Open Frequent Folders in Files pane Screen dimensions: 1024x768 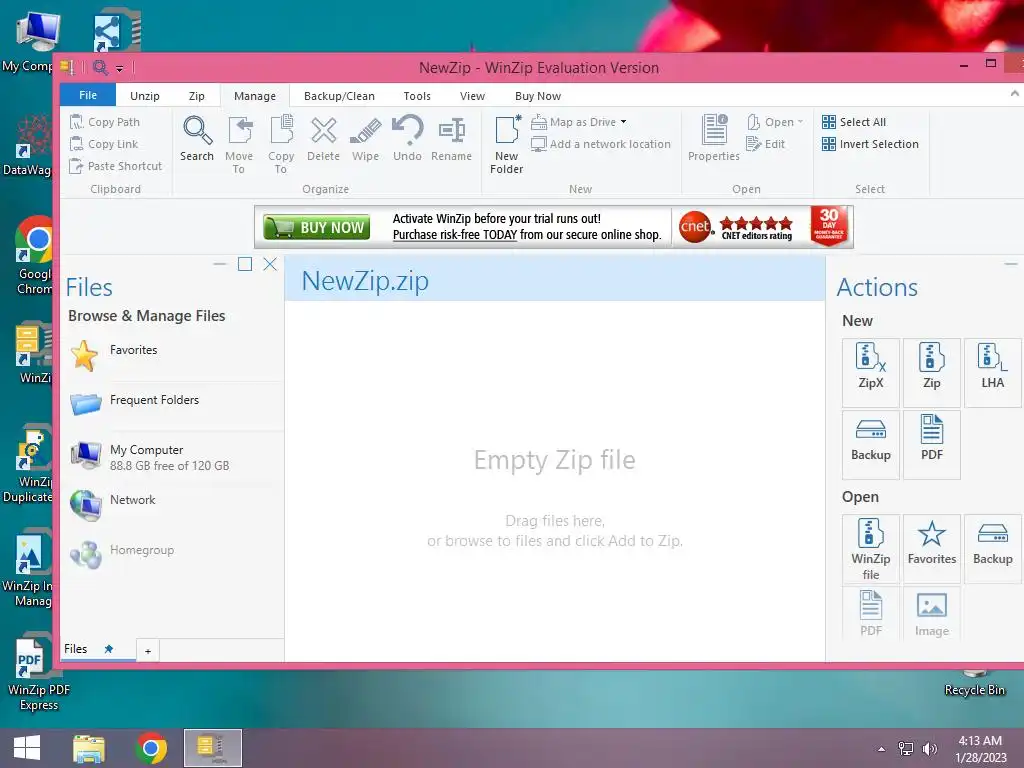coord(174,405)
